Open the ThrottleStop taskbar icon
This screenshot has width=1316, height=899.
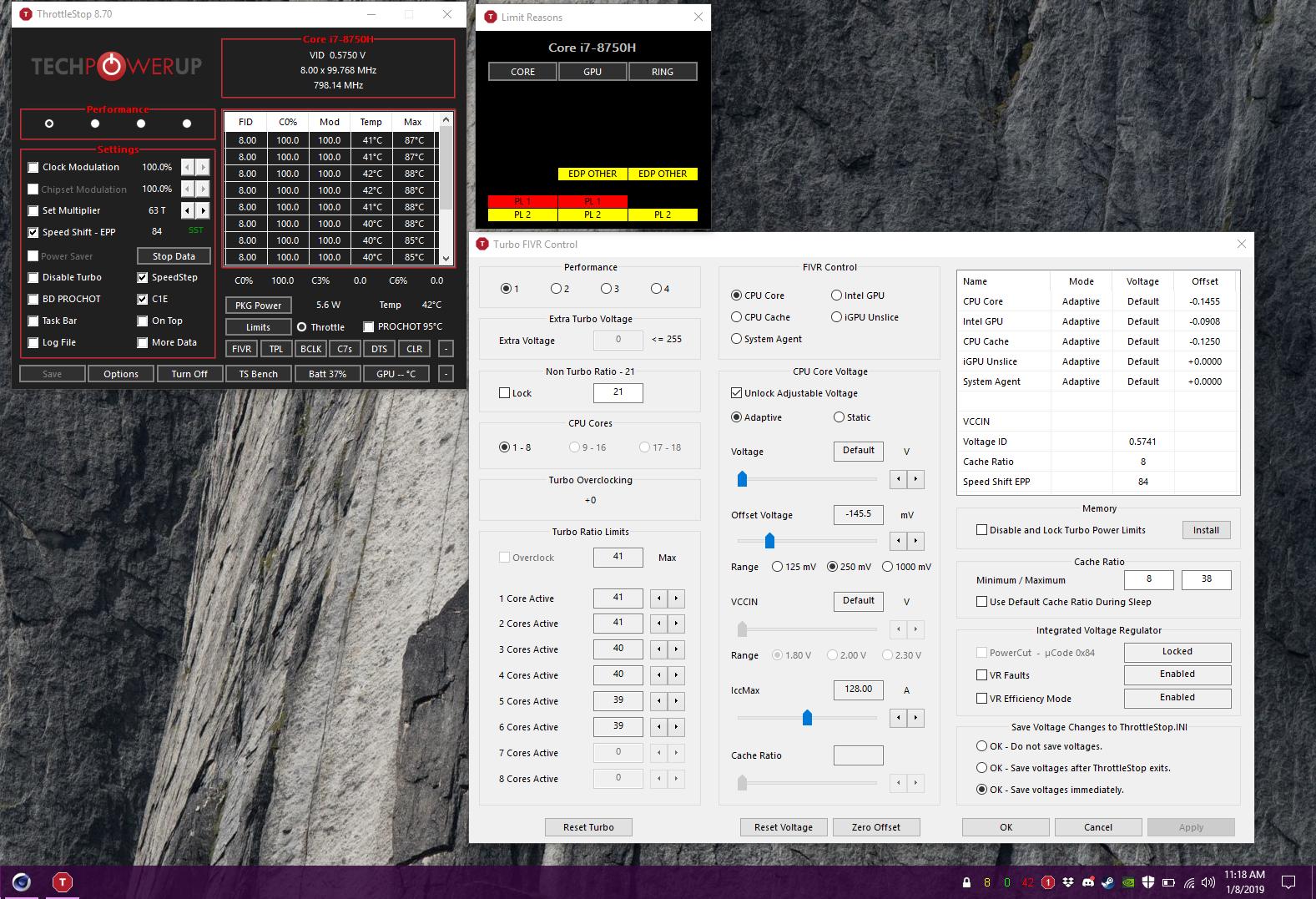(62, 881)
